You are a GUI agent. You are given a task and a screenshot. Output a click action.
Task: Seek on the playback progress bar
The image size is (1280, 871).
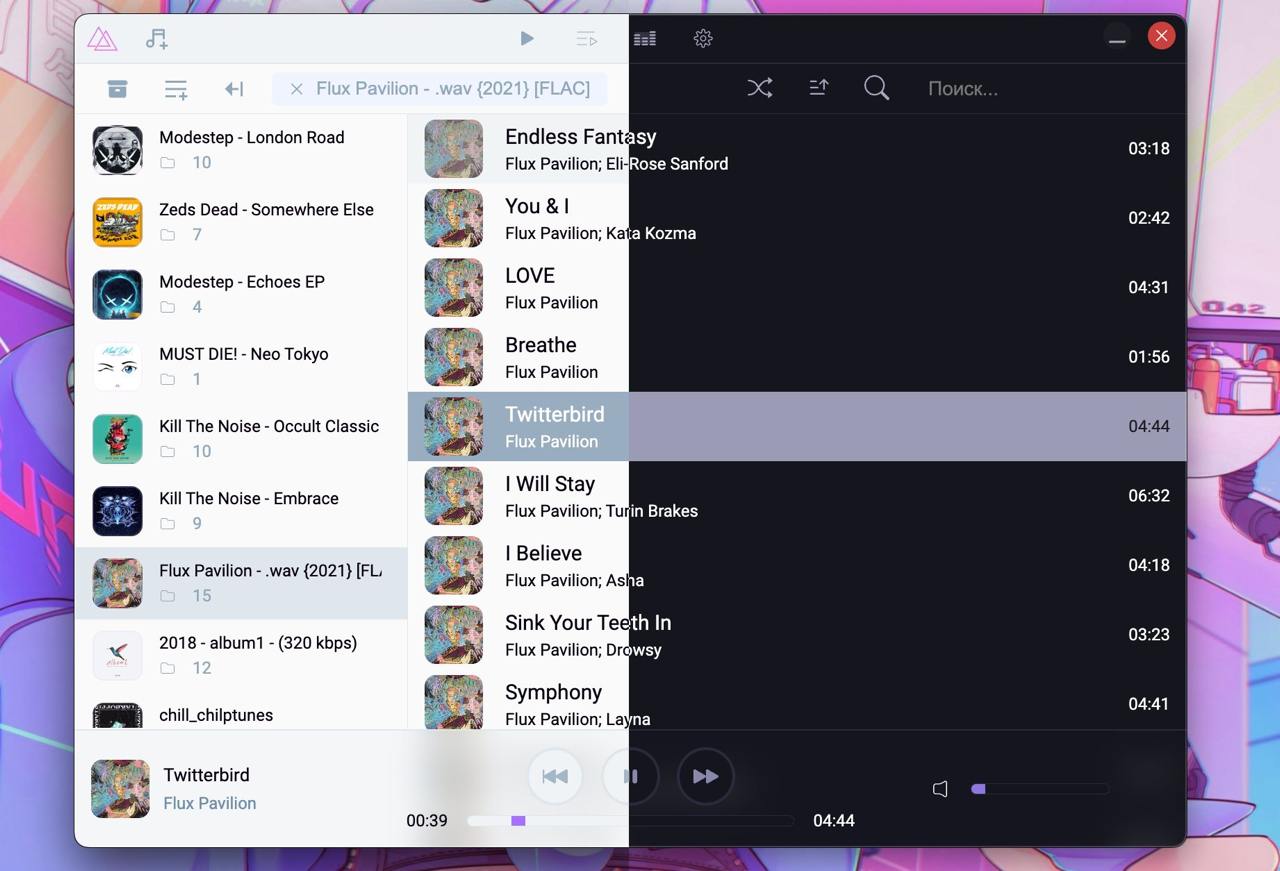click(630, 821)
